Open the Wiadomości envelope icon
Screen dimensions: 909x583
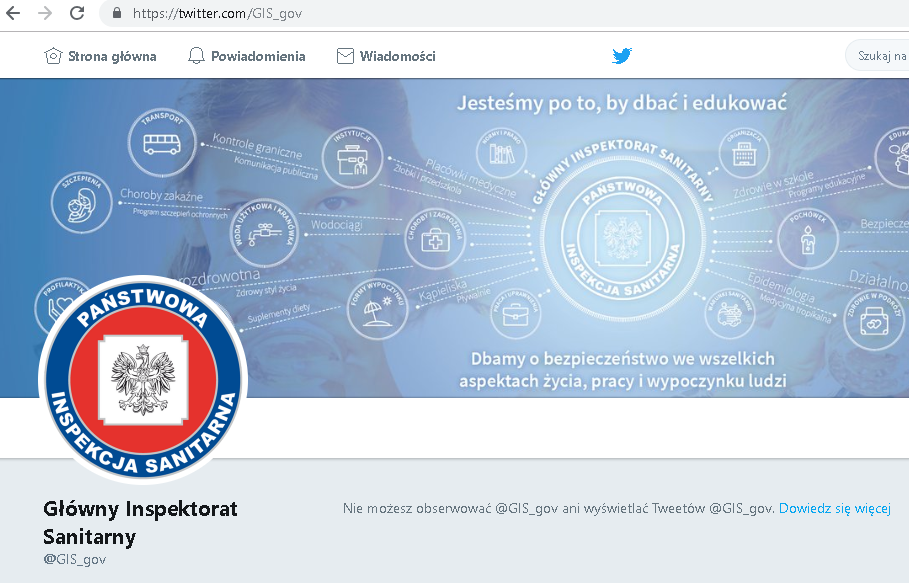(x=345, y=56)
